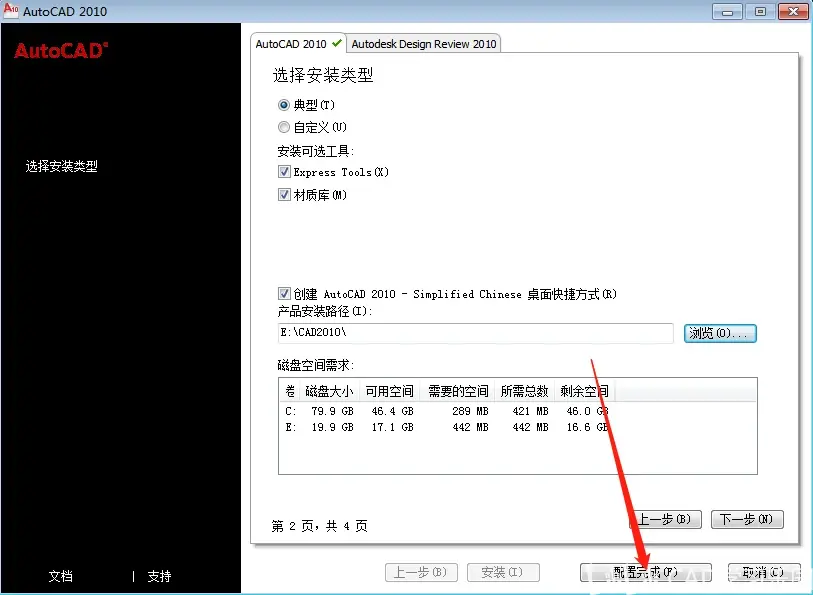The width and height of the screenshot is (813, 595).
Task: Toggle the 材质库(M) checkbox
Action: [x=284, y=195]
